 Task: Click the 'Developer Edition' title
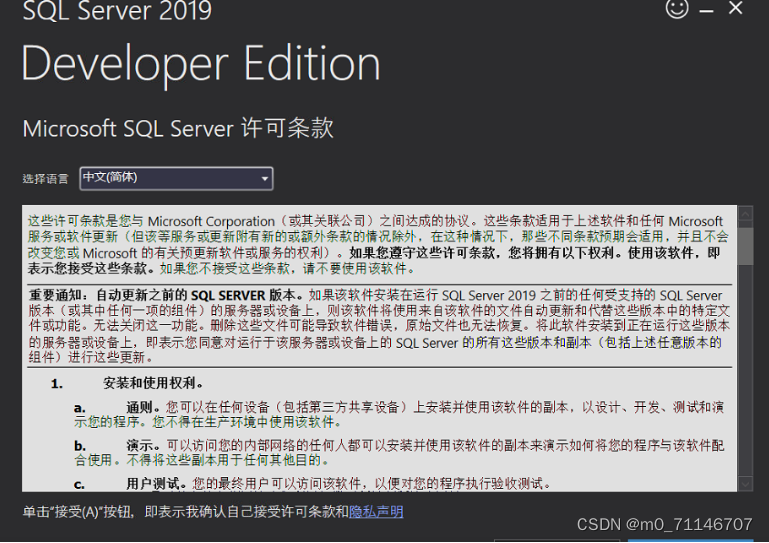[x=201, y=64]
